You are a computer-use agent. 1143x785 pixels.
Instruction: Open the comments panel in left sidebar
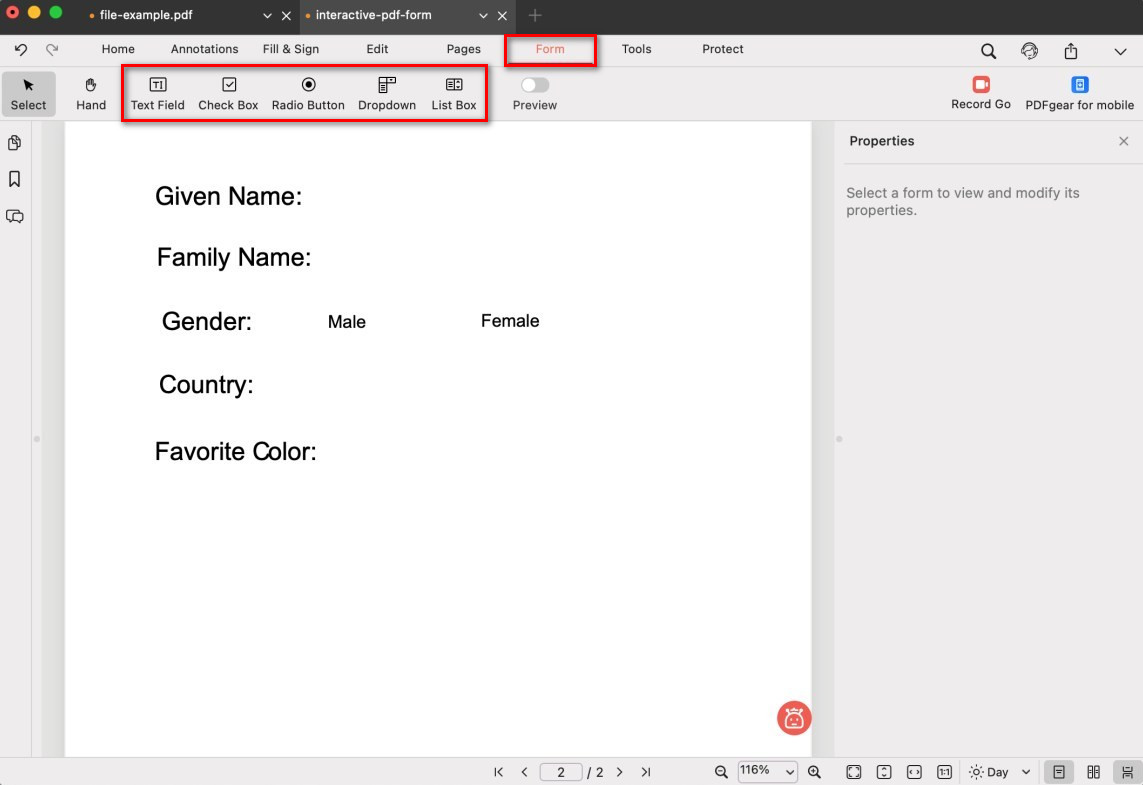tap(15, 216)
